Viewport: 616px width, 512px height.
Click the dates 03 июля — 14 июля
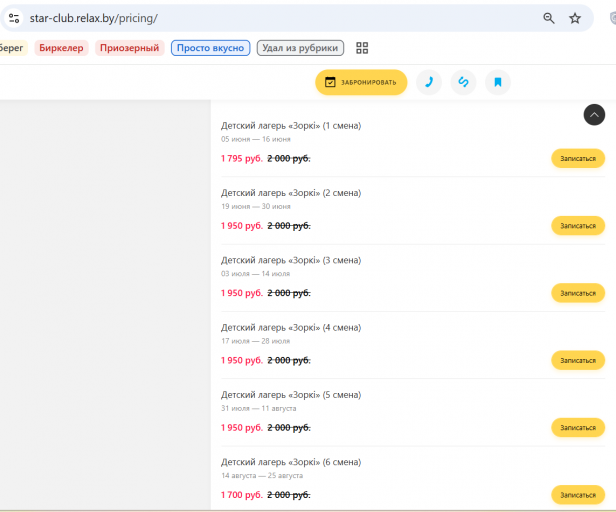point(255,273)
